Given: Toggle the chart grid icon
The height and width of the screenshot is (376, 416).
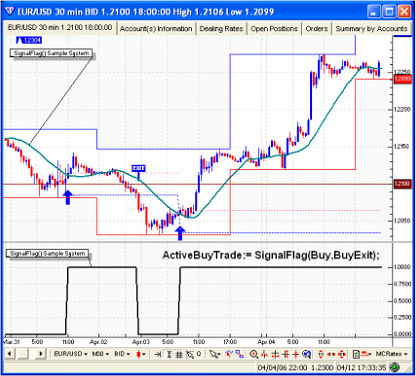Looking at the screenshot, I should click(179, 354).
